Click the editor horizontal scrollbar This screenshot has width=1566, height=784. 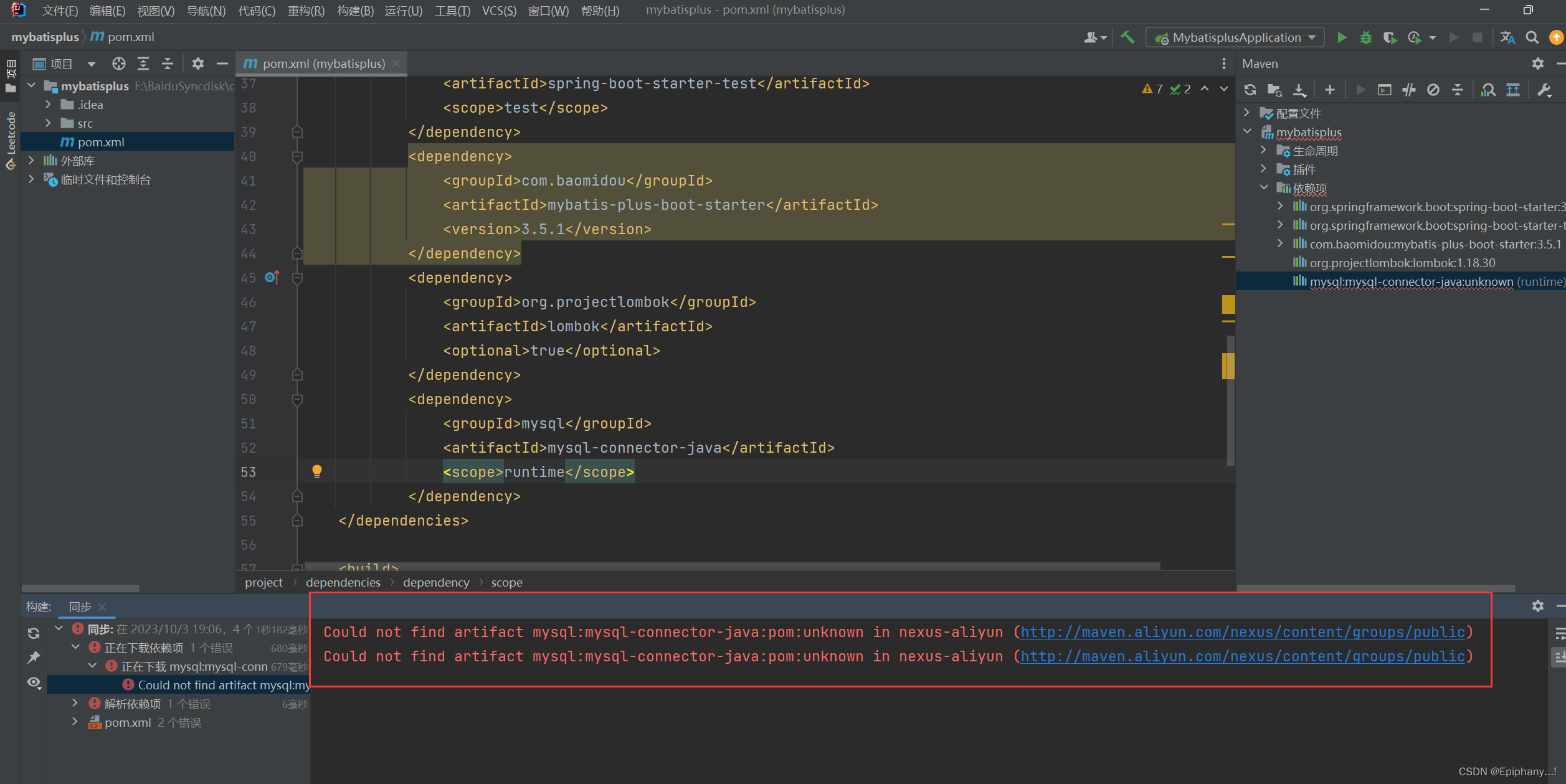click(x=732, y=566)
